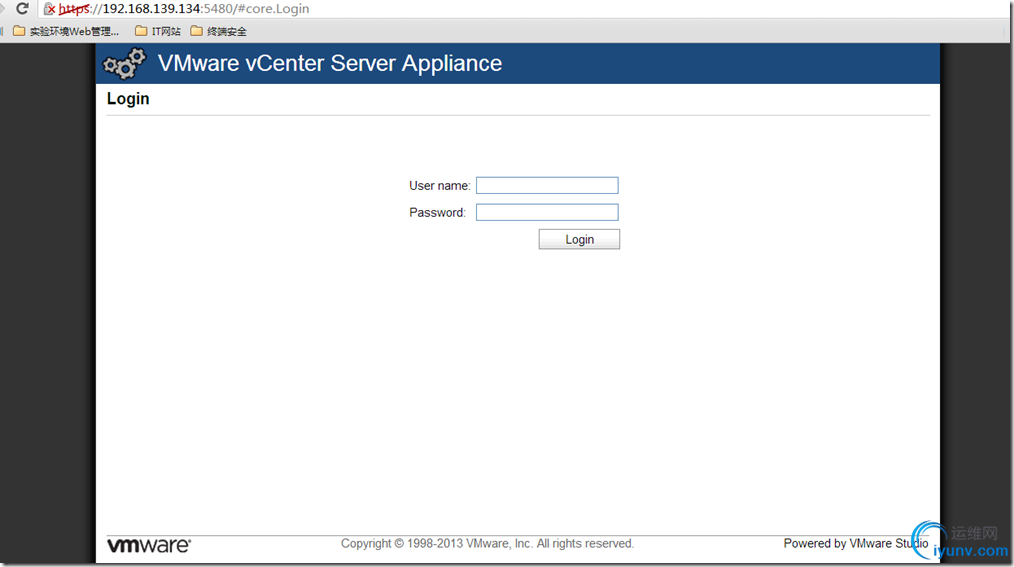This screenshot has width=1014, height=567.
Task: Click the Login button
Action: click(x=579, y=239)
